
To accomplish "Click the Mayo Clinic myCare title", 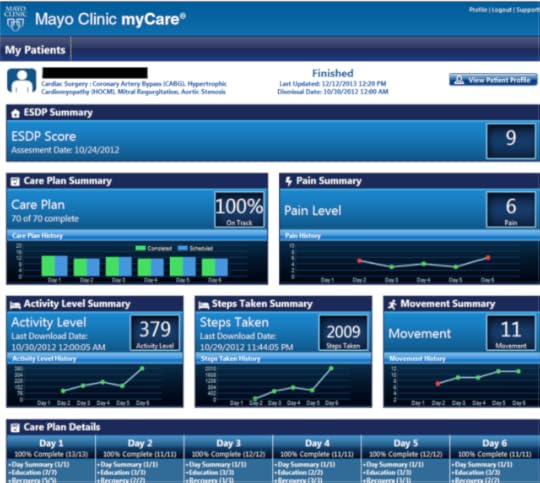I will (110, 19).
